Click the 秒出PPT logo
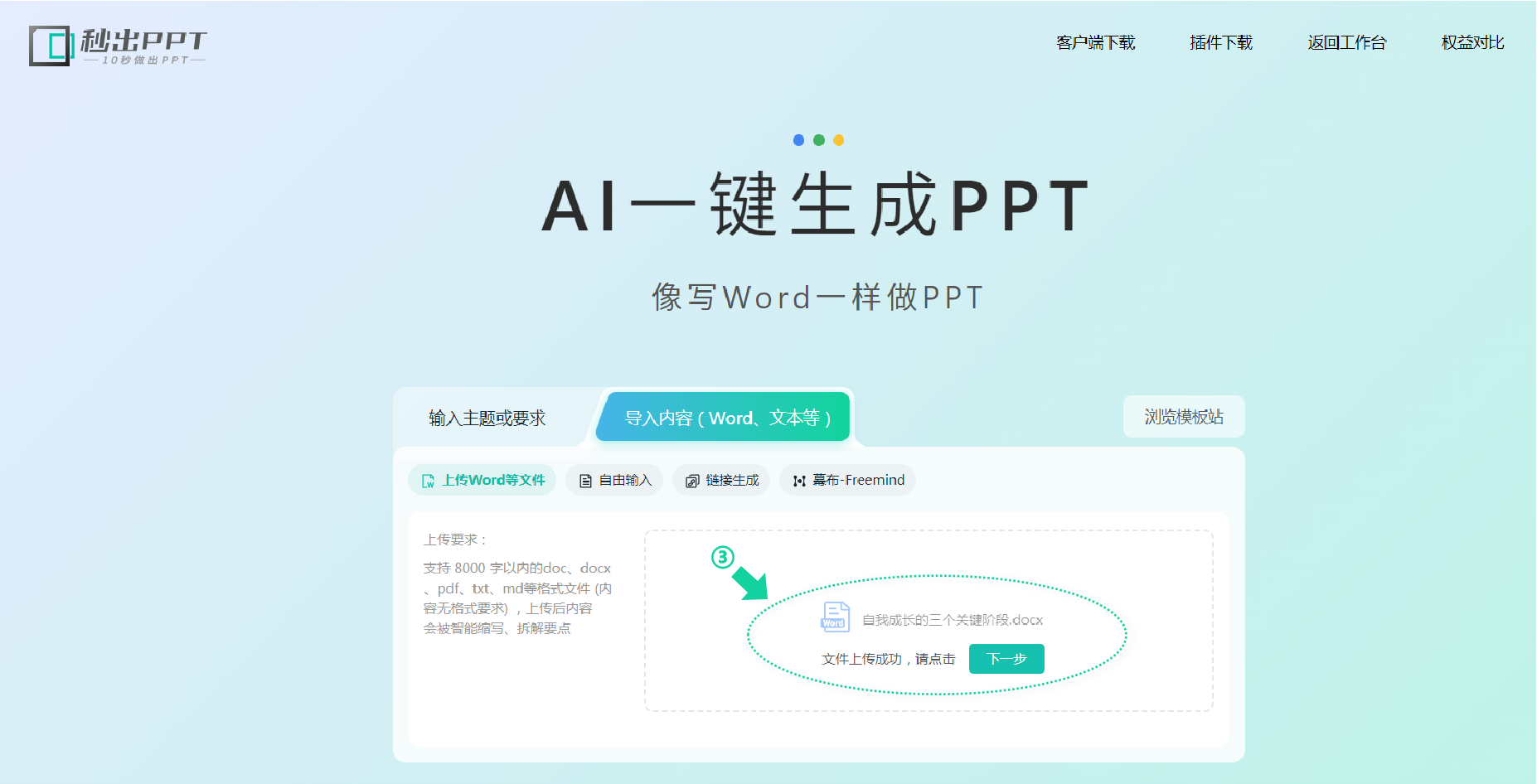Image resolution: width=1537 pixels, height=784 pixels. tap(118, 46)
